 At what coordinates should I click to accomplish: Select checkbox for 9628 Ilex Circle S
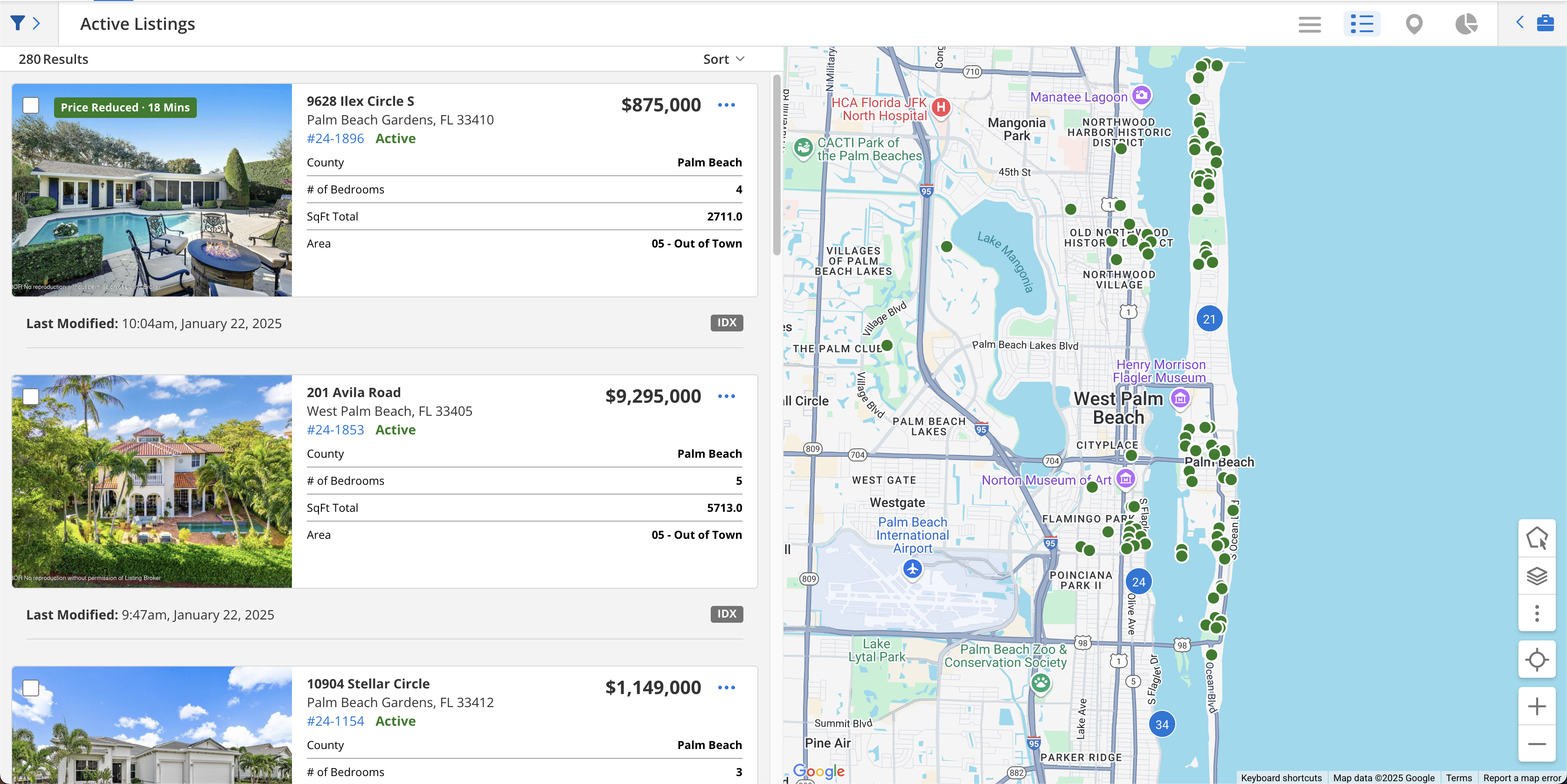[30, 105]
